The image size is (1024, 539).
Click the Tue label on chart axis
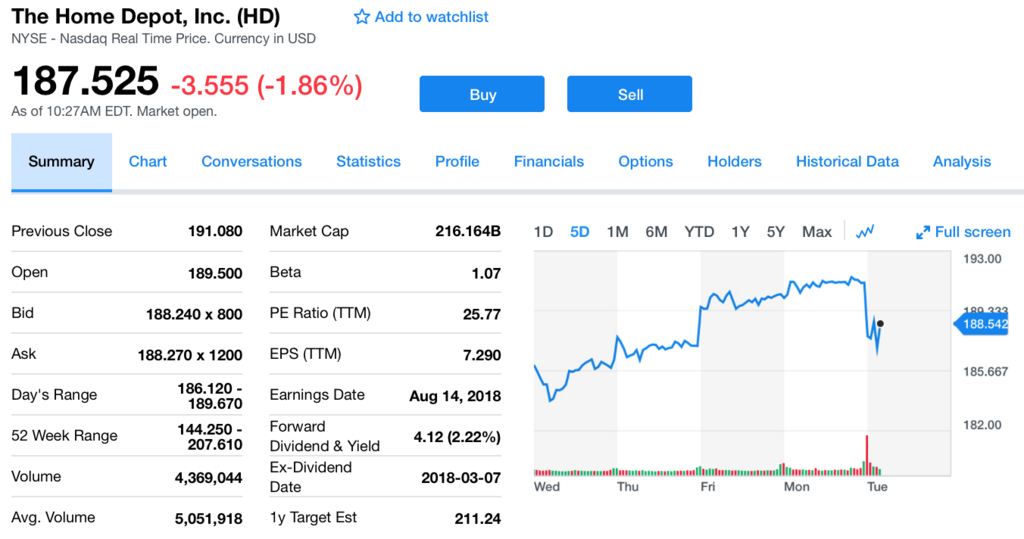[x=877, y=487]
